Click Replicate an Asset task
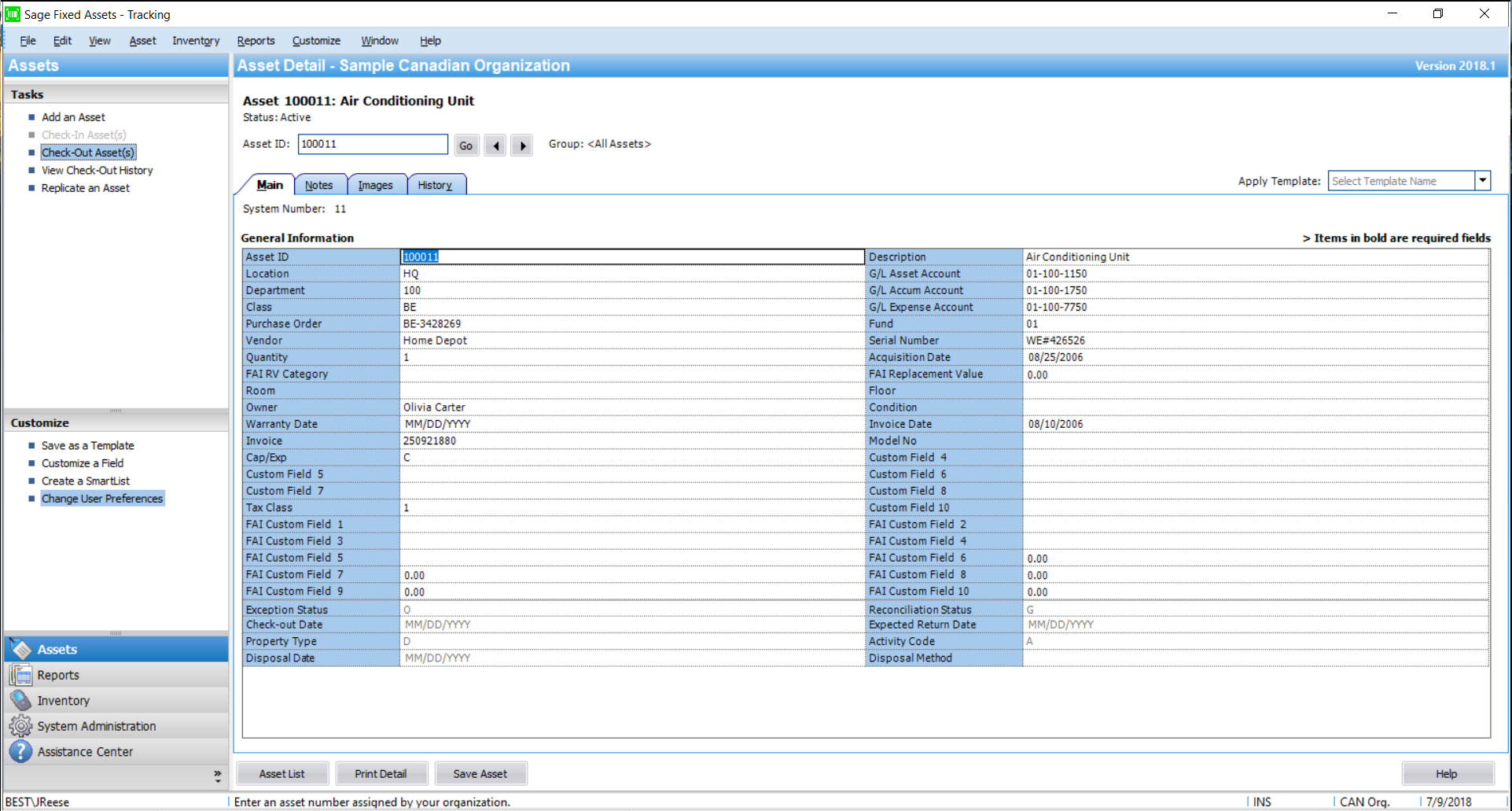 tap(86, 188)
